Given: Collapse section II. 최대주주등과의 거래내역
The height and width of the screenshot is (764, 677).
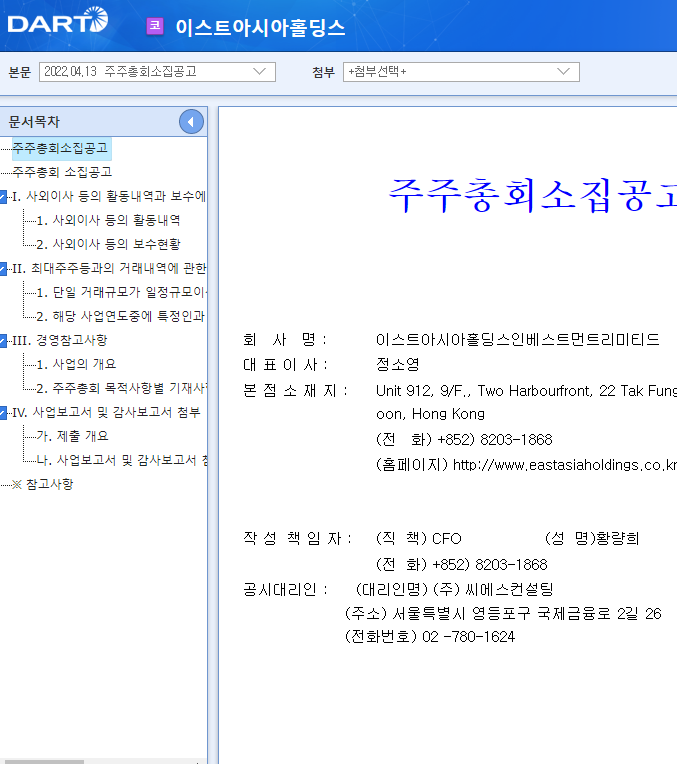Looking at the screenshot, I should pyautogui.click(x=3, y=268).
